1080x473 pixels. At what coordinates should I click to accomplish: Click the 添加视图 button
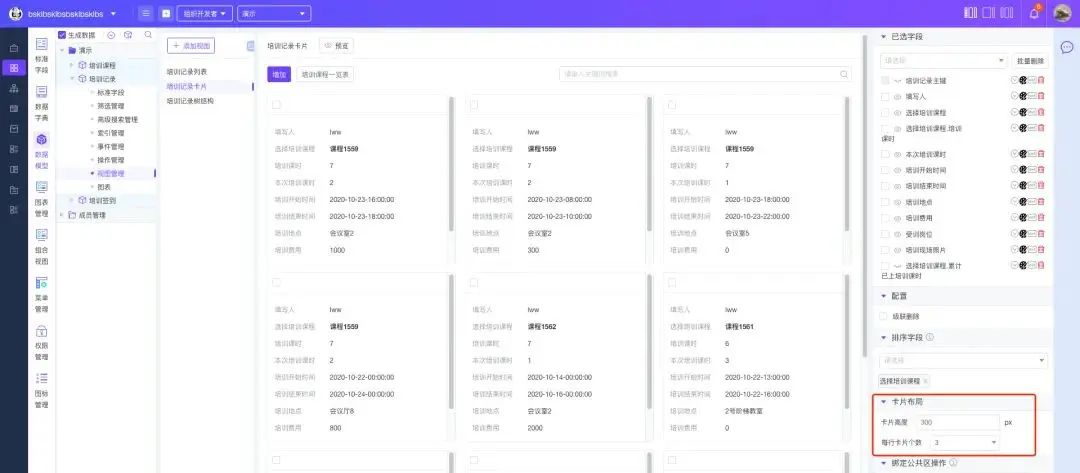click(191, 45)
